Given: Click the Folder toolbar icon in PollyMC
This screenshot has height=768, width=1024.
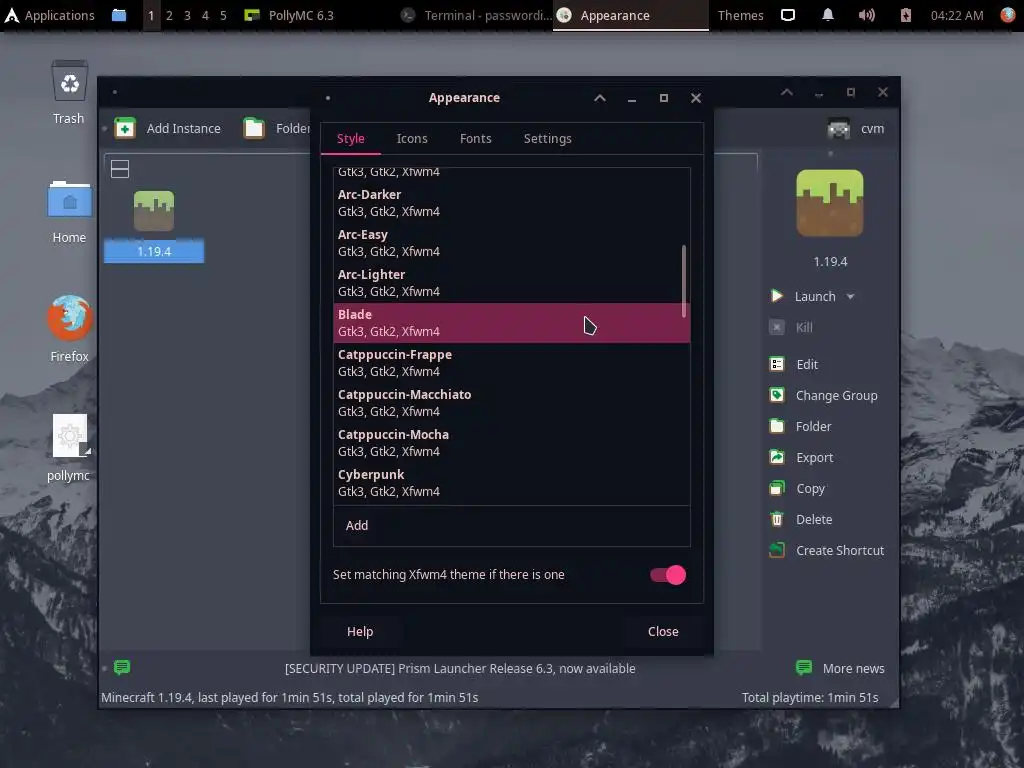Looking at the screenshot, I should point(254,128).
